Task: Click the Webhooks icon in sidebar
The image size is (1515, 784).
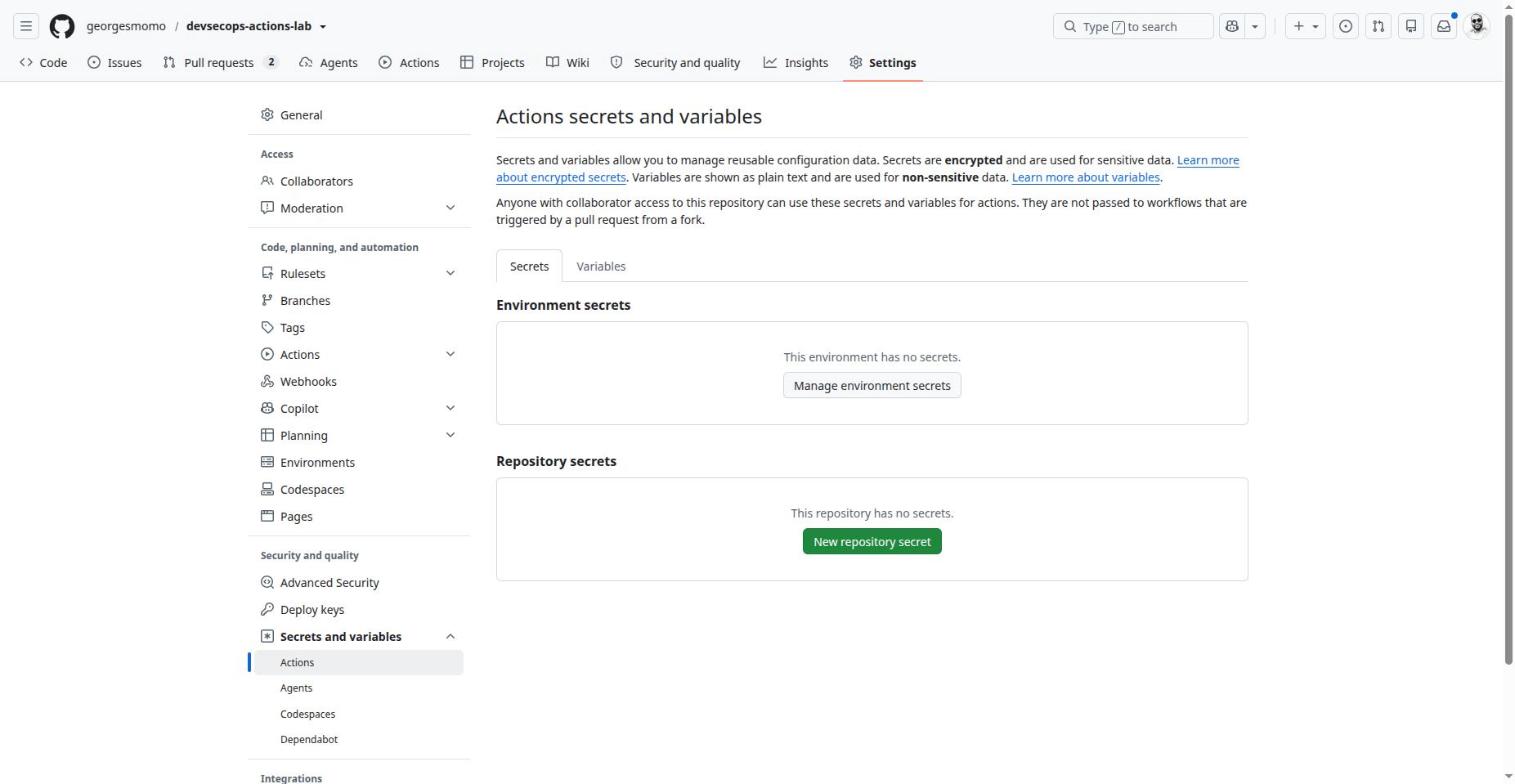Action: [267, 381]
